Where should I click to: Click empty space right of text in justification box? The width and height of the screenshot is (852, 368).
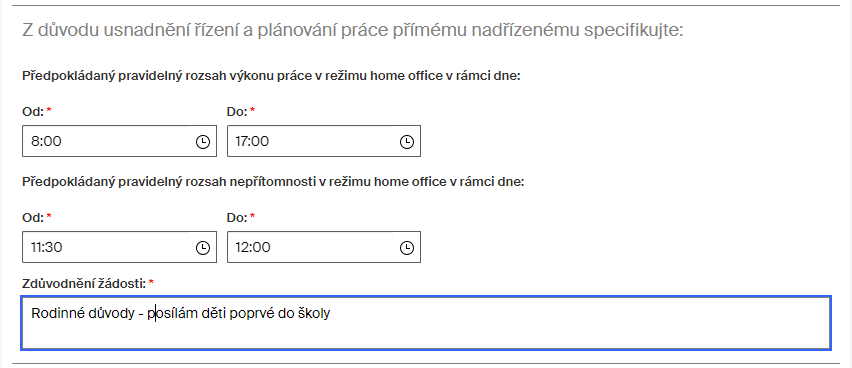pyautogui.click(x=576, y=323)
